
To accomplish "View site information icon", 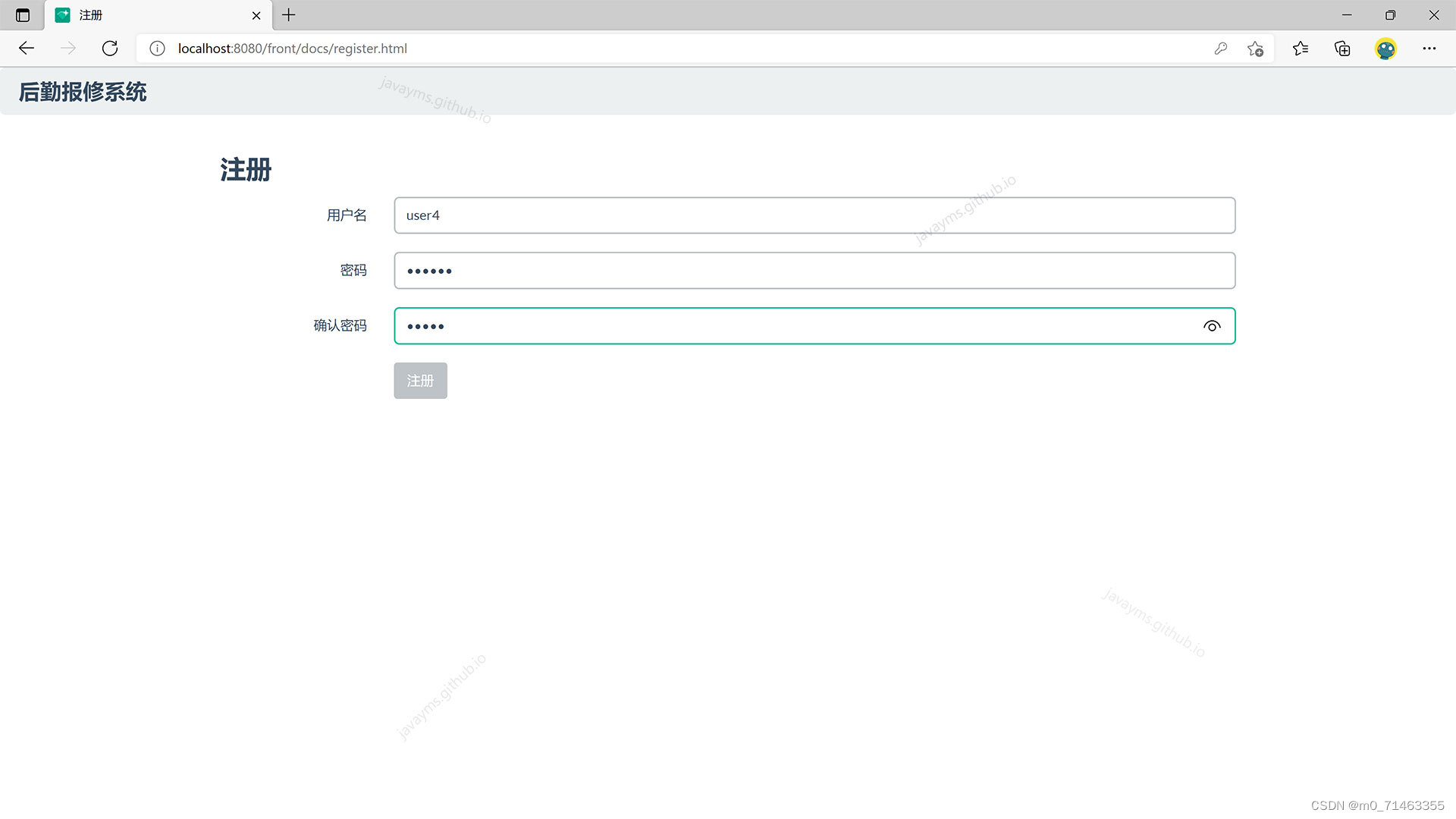I will 157,49.
